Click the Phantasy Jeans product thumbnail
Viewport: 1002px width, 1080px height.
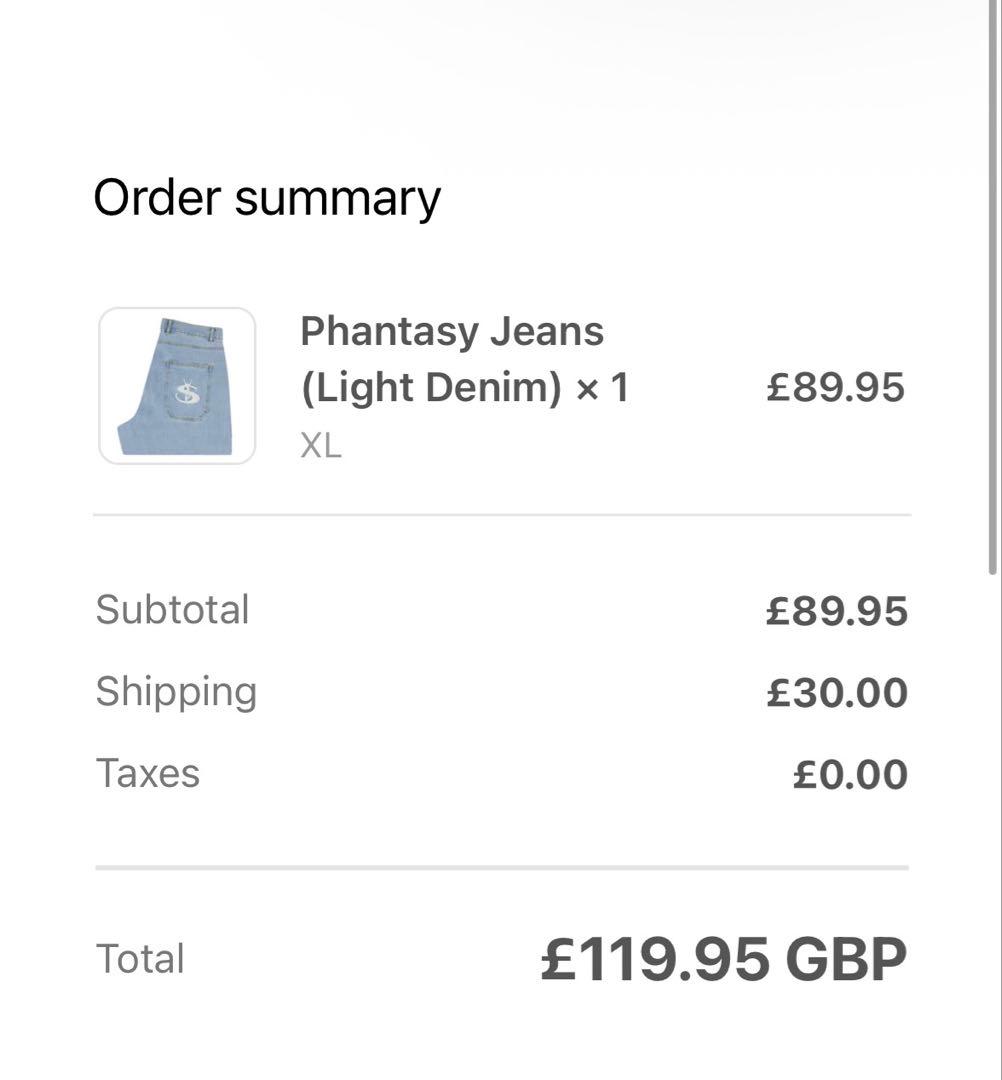[177, 386]
